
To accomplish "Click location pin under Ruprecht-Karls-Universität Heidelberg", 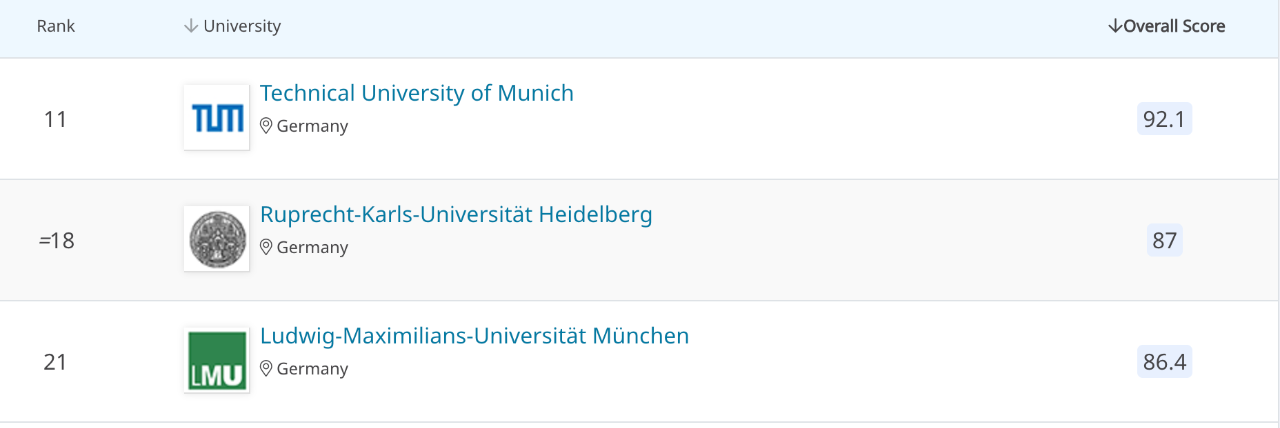I will (266, 247).
